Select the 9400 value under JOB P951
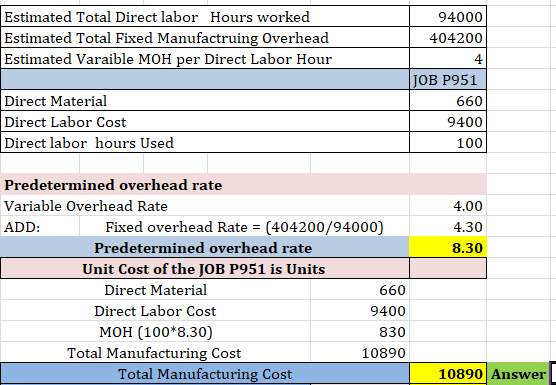Viewport: 556px width, 385px height. (448, 122)
